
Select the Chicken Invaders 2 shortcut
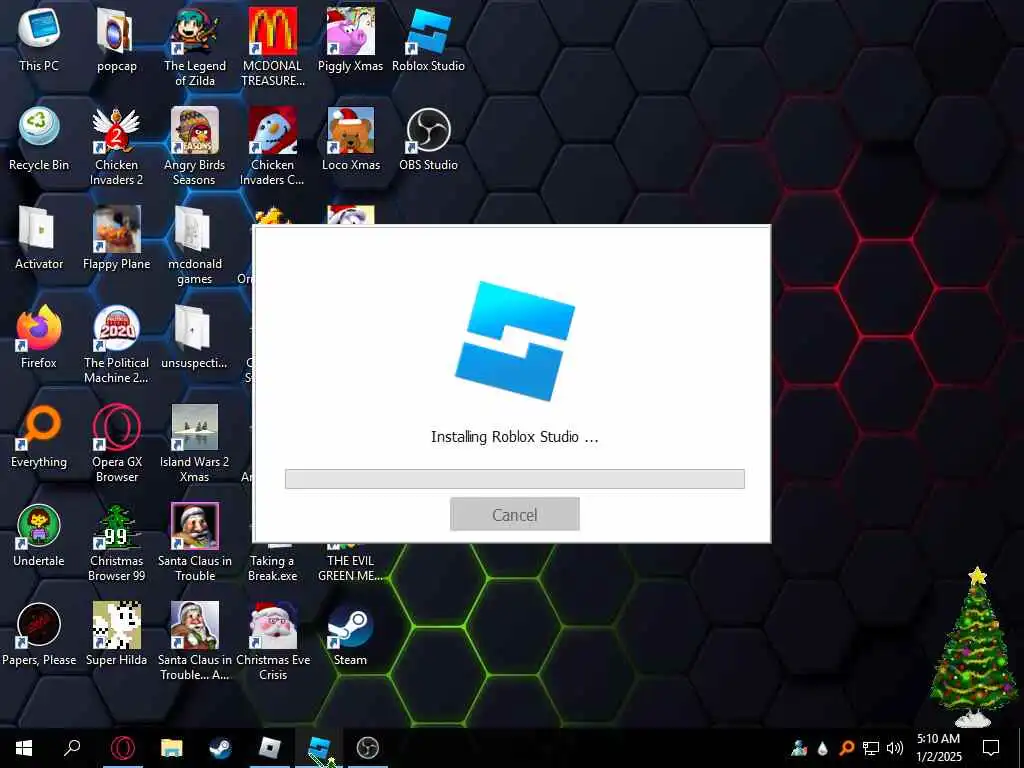[x=116, y=146]
